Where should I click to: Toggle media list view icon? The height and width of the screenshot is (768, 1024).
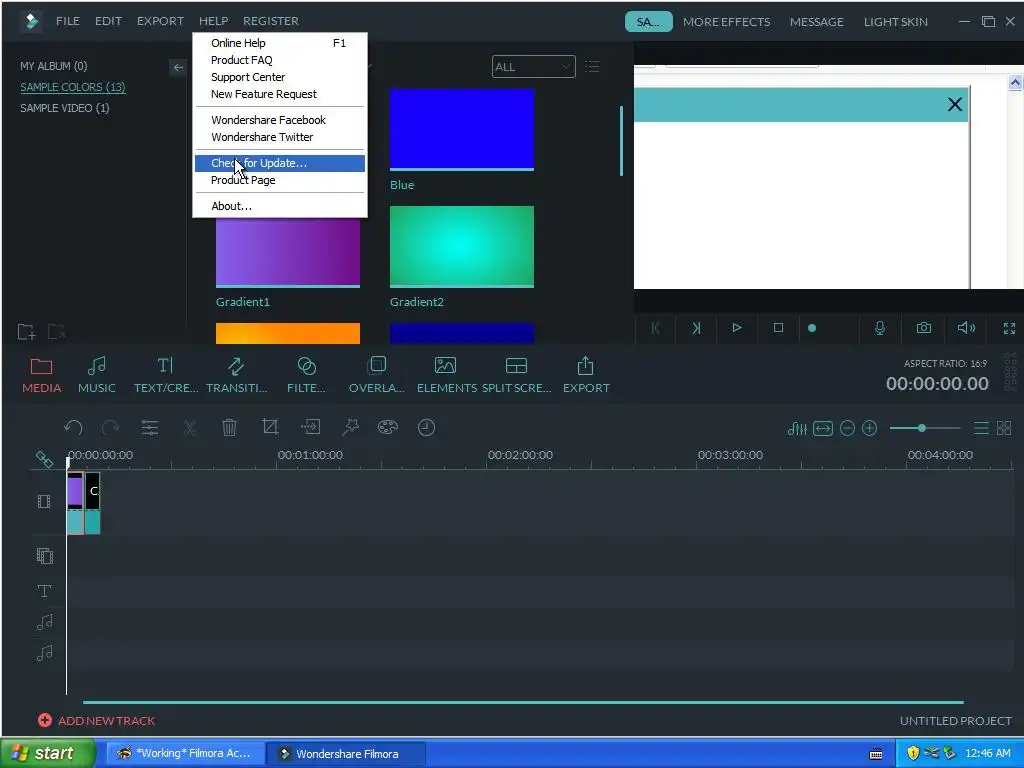point(592,67)
